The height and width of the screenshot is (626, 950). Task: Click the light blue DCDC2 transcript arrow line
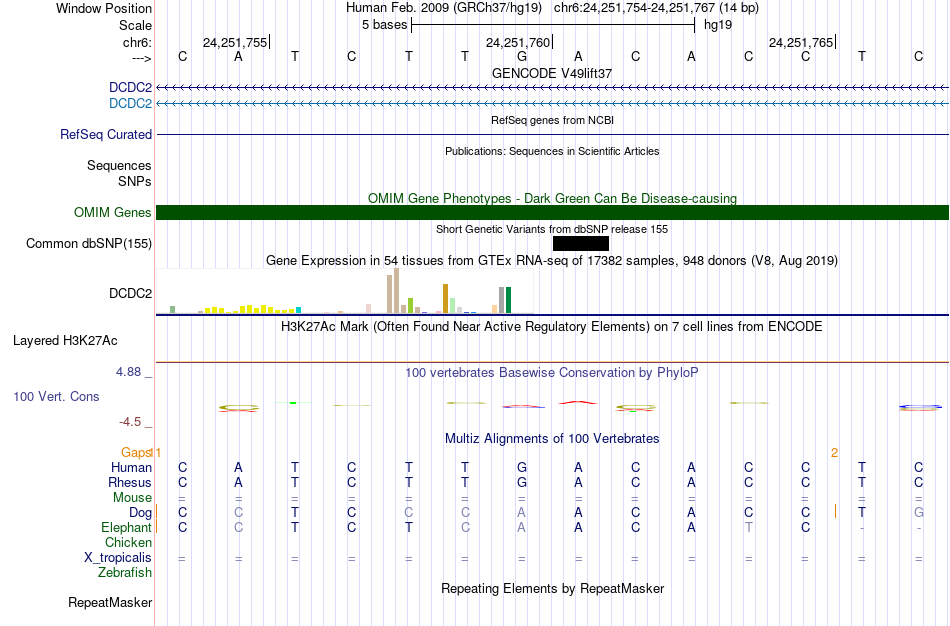point(553,104)
